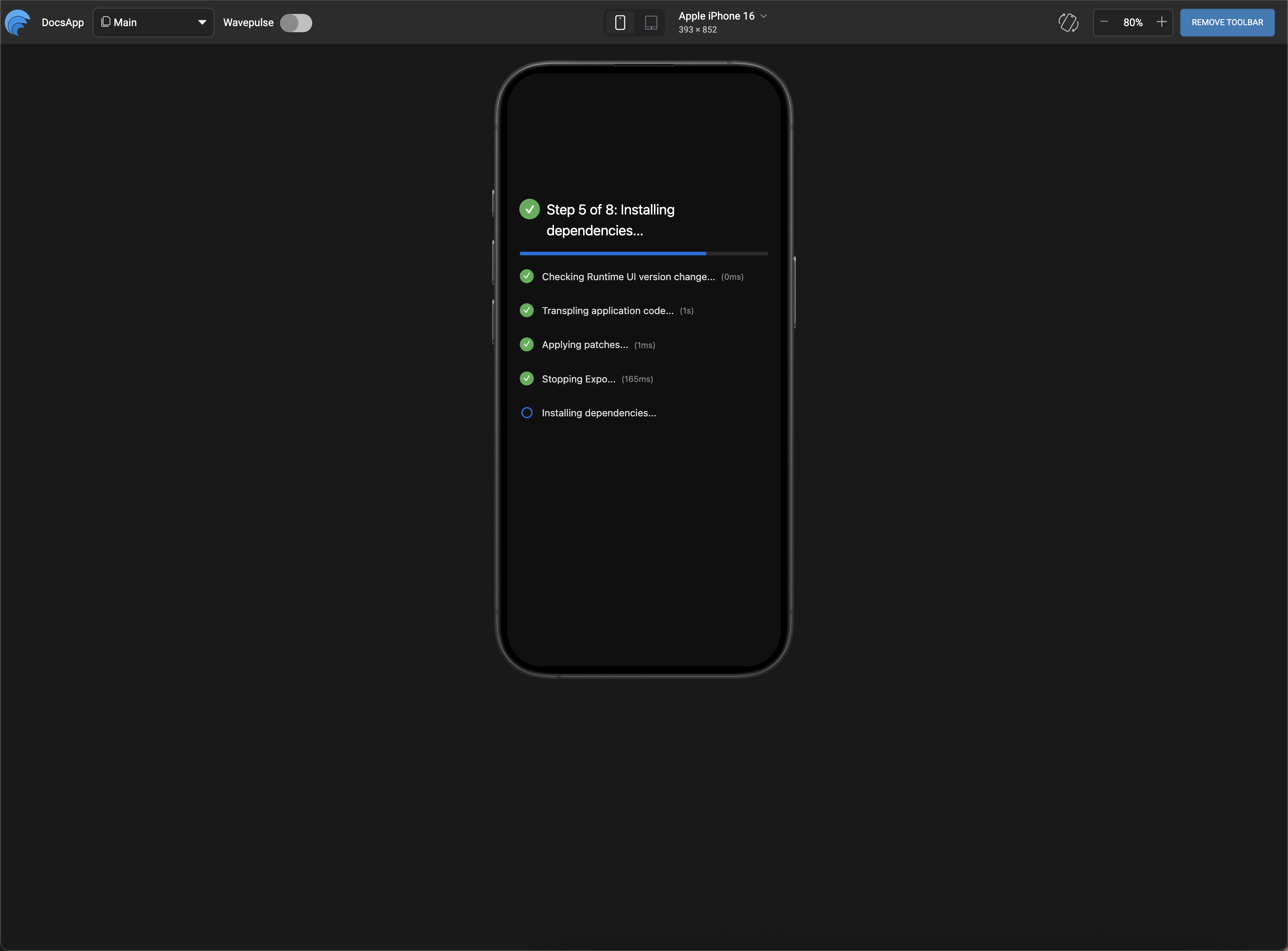Switch device preview to phone mode

620,23
